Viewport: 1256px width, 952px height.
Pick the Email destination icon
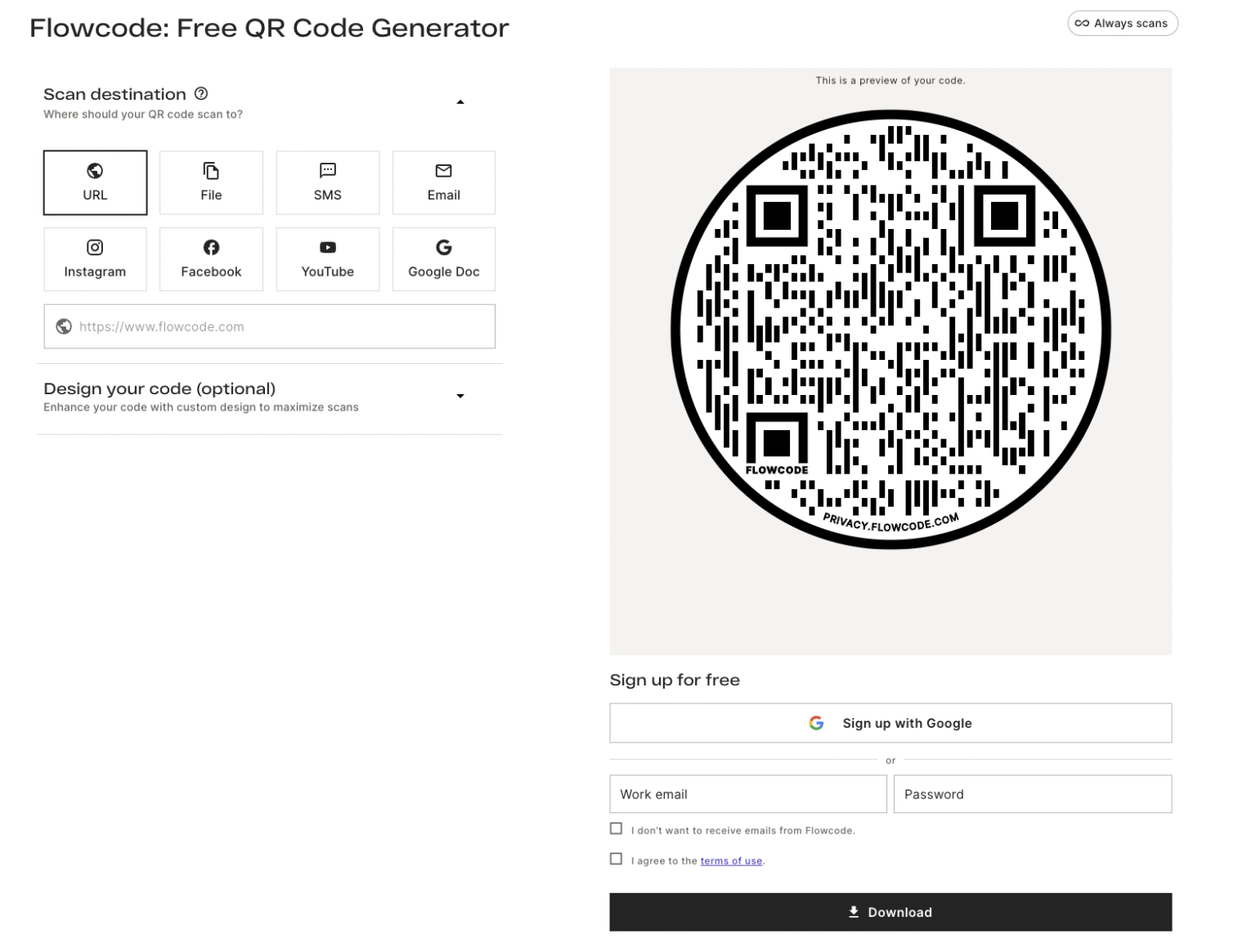click(443, 171)
